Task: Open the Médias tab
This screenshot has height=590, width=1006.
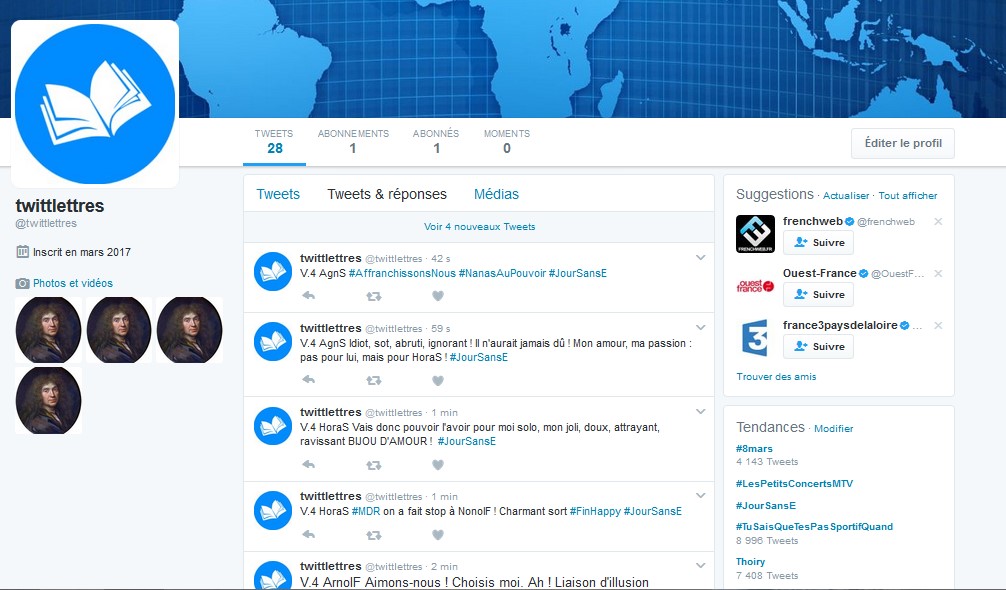Action: click(496, 194)
